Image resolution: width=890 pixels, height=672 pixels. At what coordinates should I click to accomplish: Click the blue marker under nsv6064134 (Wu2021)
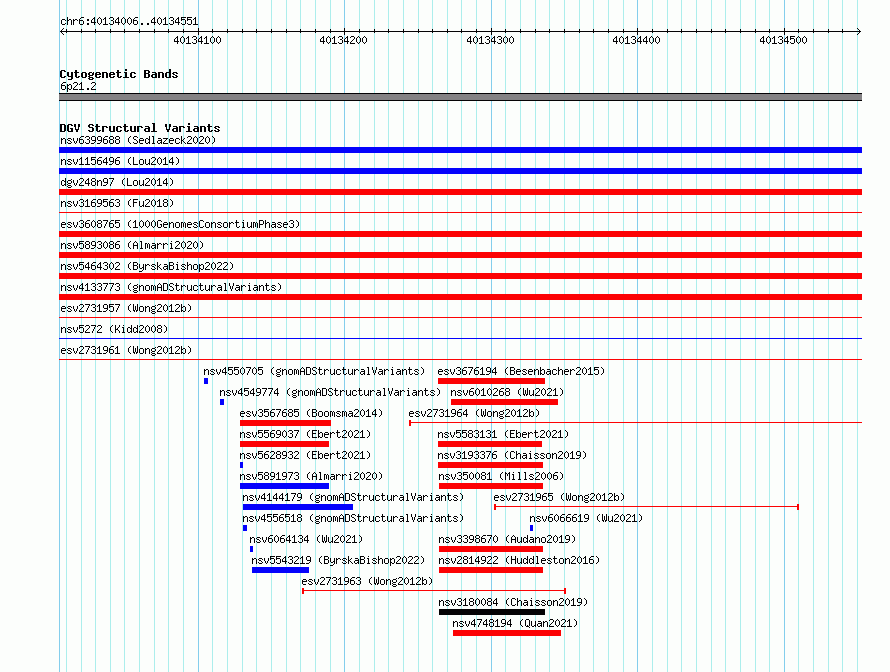(251, 549)
